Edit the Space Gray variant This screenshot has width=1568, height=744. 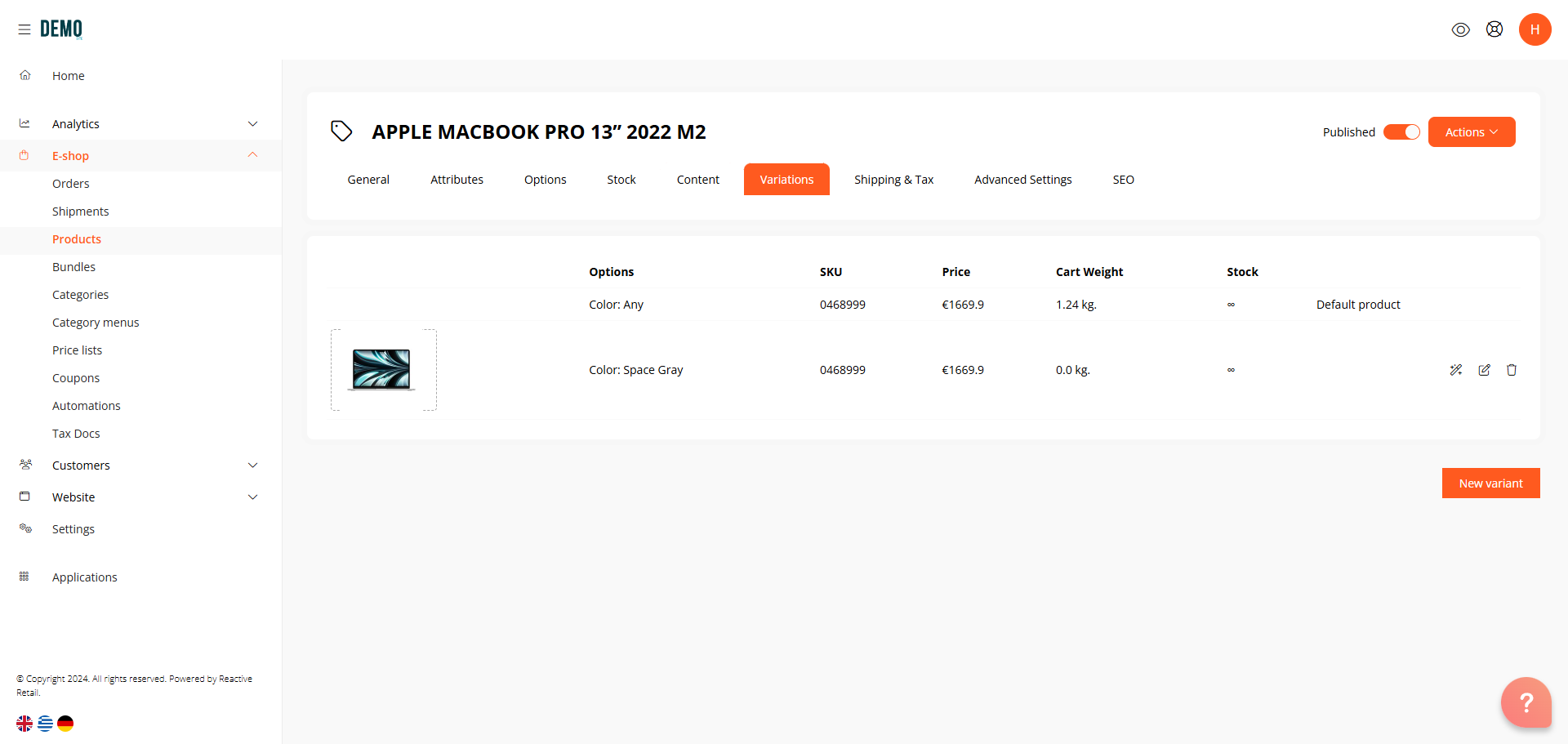pyautogui.click(x=1485, y=370)
